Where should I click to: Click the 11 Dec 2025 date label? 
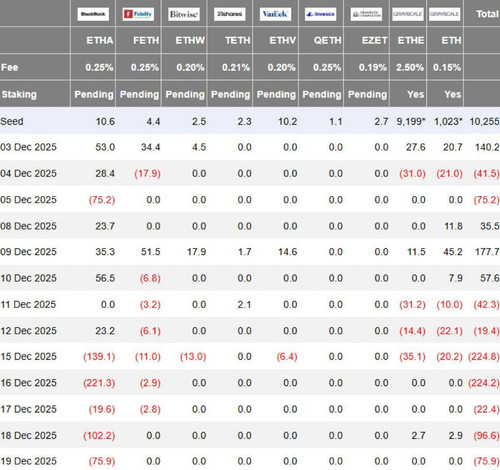28,304
